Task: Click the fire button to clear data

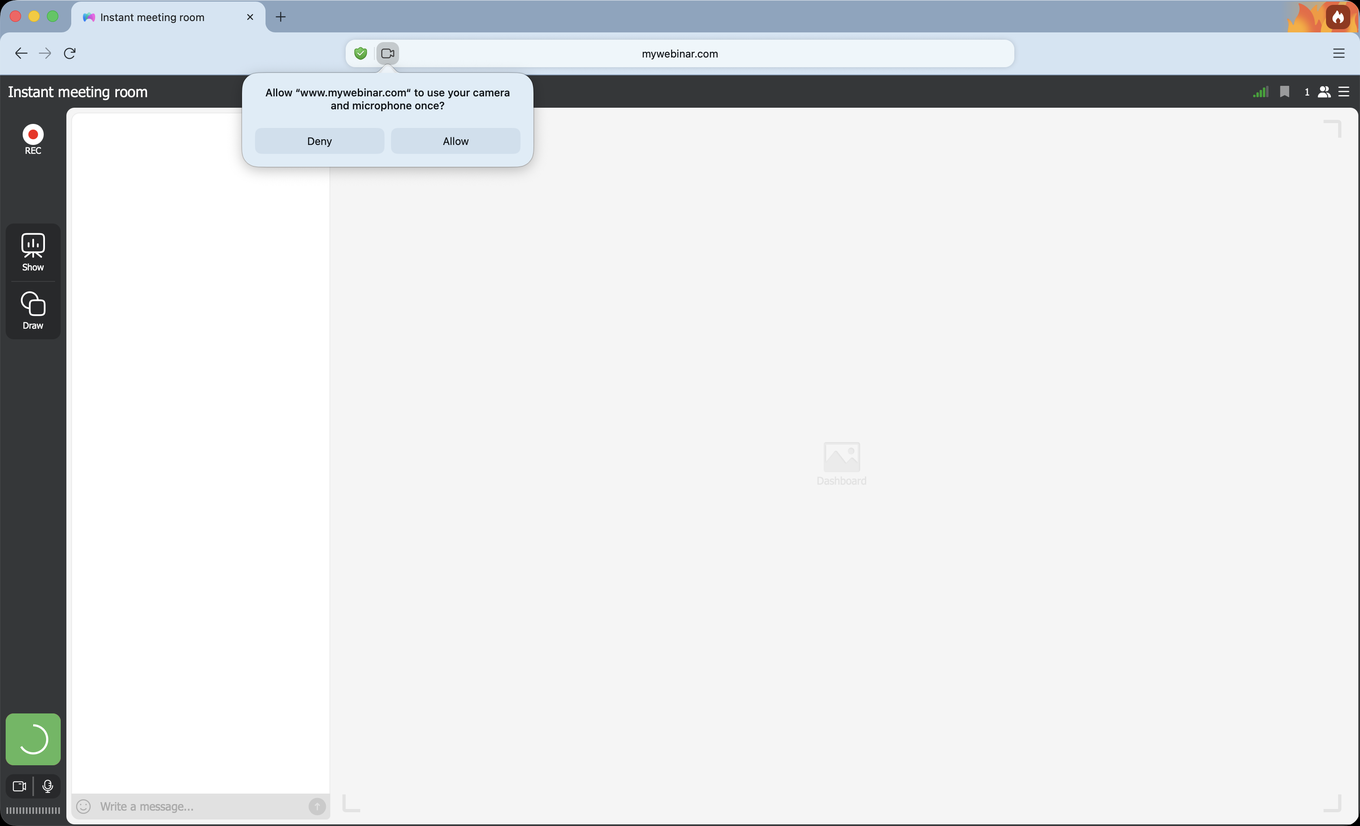Action: tap(1338, 17)
